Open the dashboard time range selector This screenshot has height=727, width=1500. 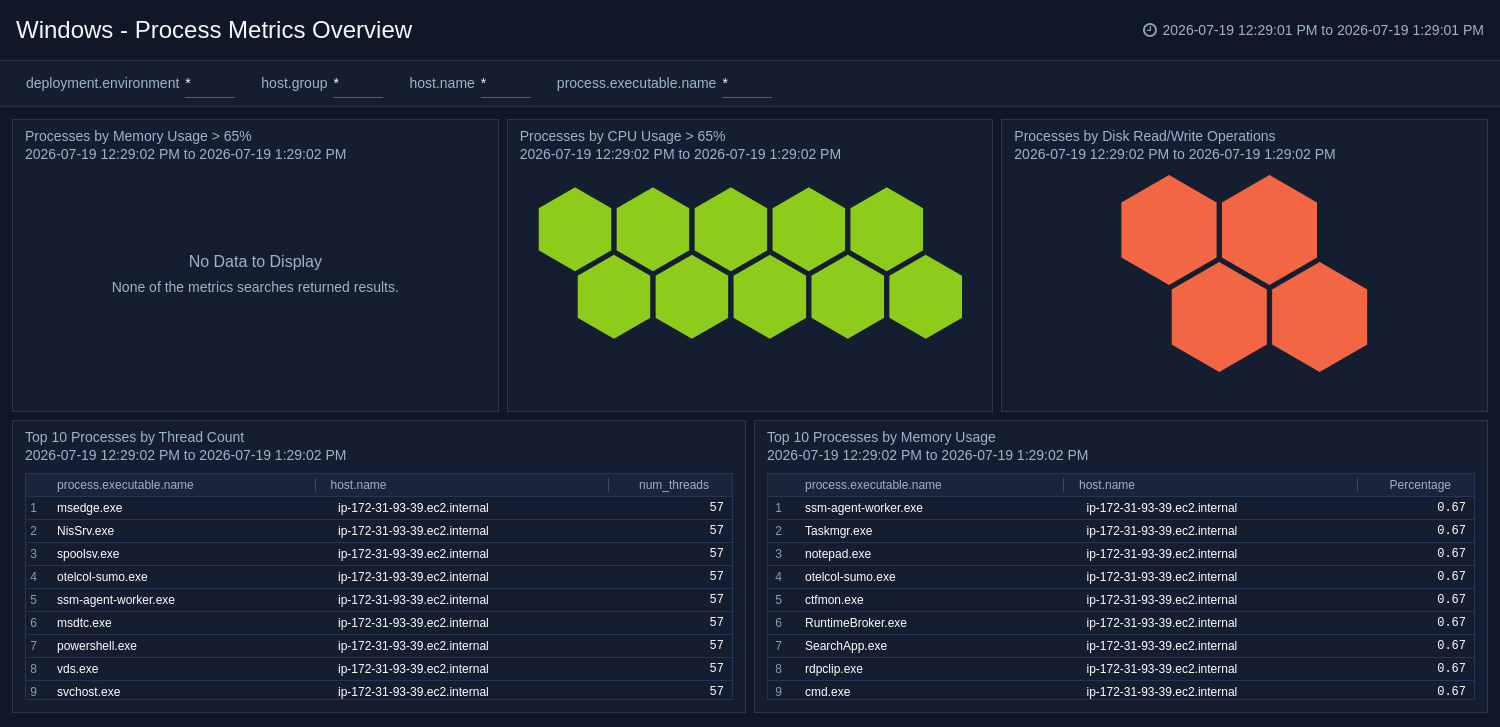click(1322, 30)
